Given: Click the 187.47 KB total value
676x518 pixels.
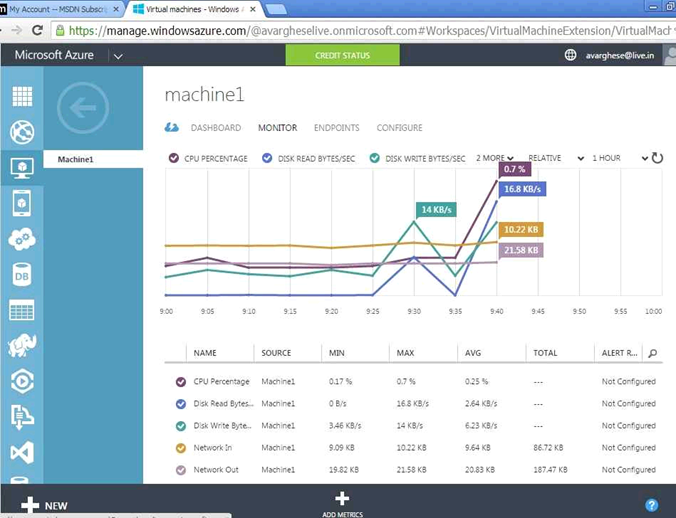Looking at the screenshot, I should [551, 470].
